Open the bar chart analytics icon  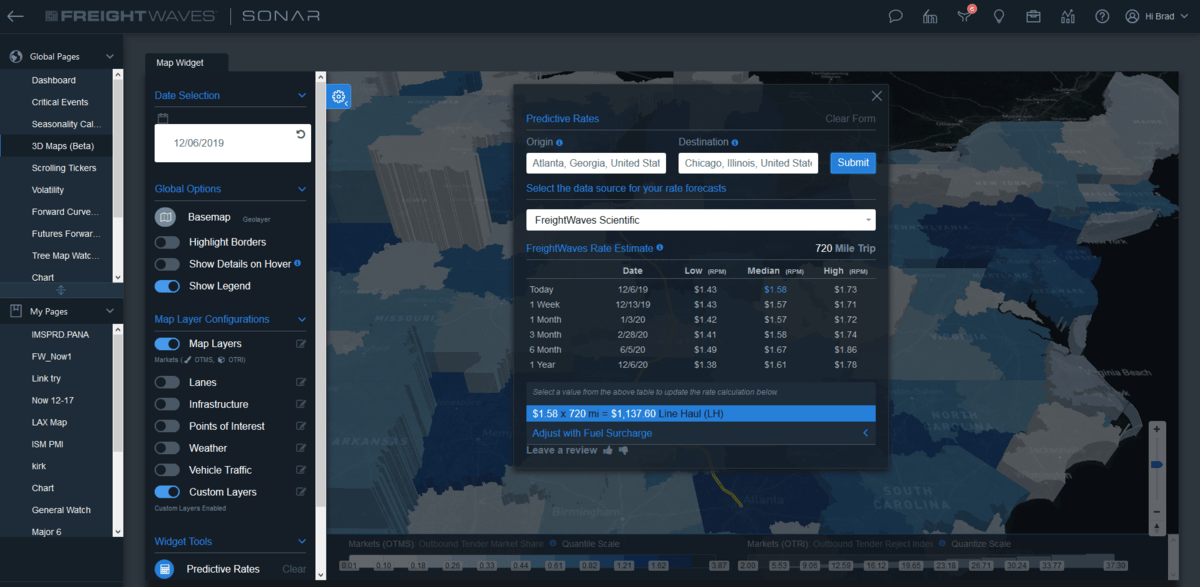[x=1068, y=16]
